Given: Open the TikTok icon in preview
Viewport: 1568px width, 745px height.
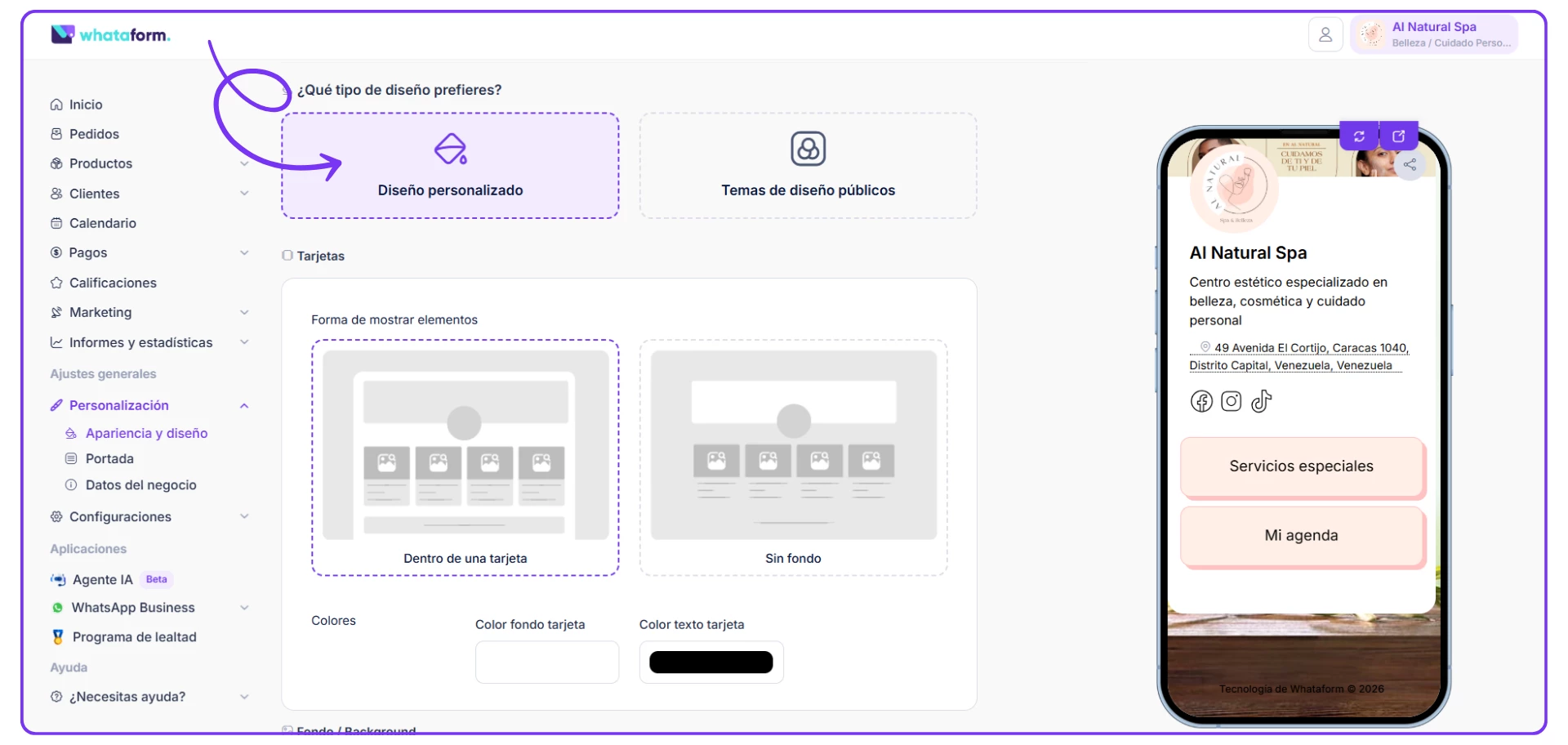Looking at the screenshot, I should point(1261,401).
